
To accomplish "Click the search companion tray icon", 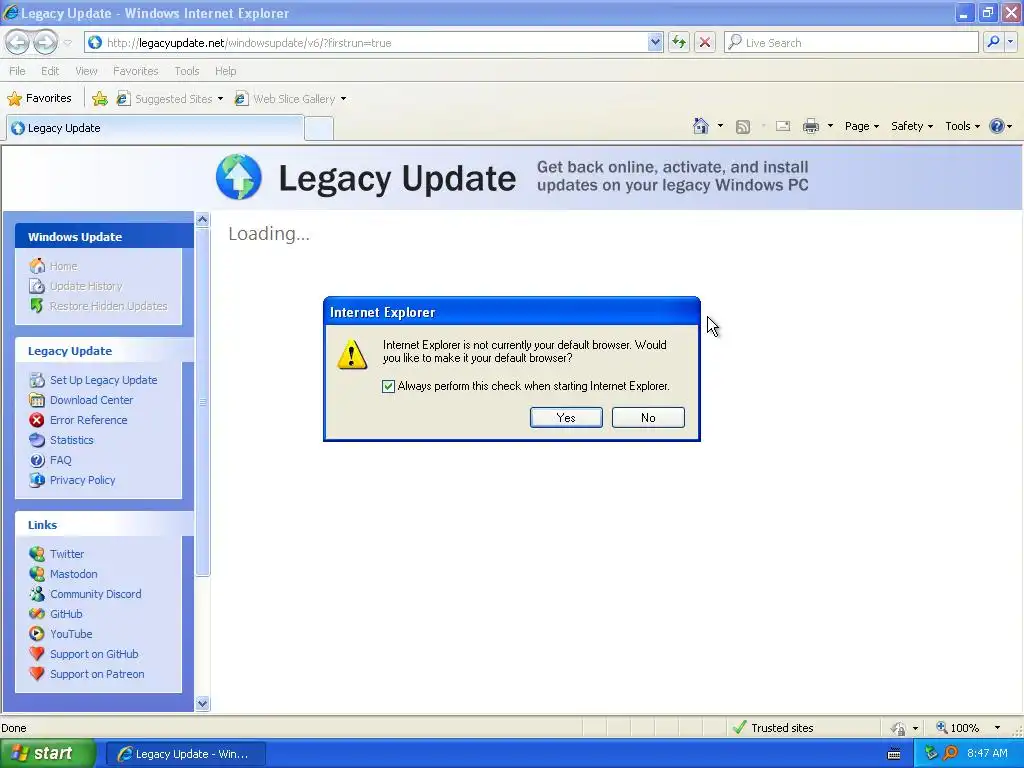I will [x=950, y=753].
